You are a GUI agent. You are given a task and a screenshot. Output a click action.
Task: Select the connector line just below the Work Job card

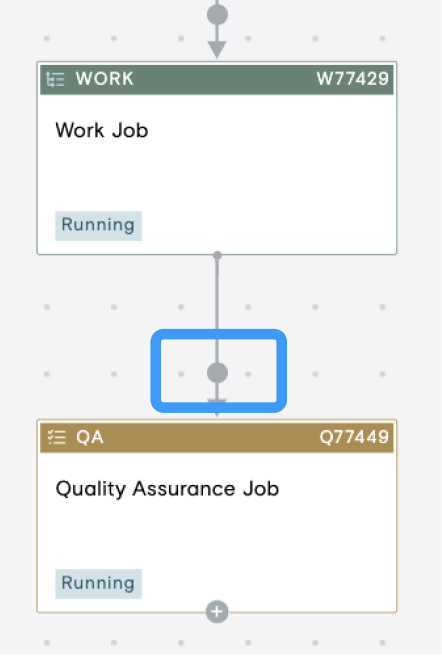(x=217, y=294)
